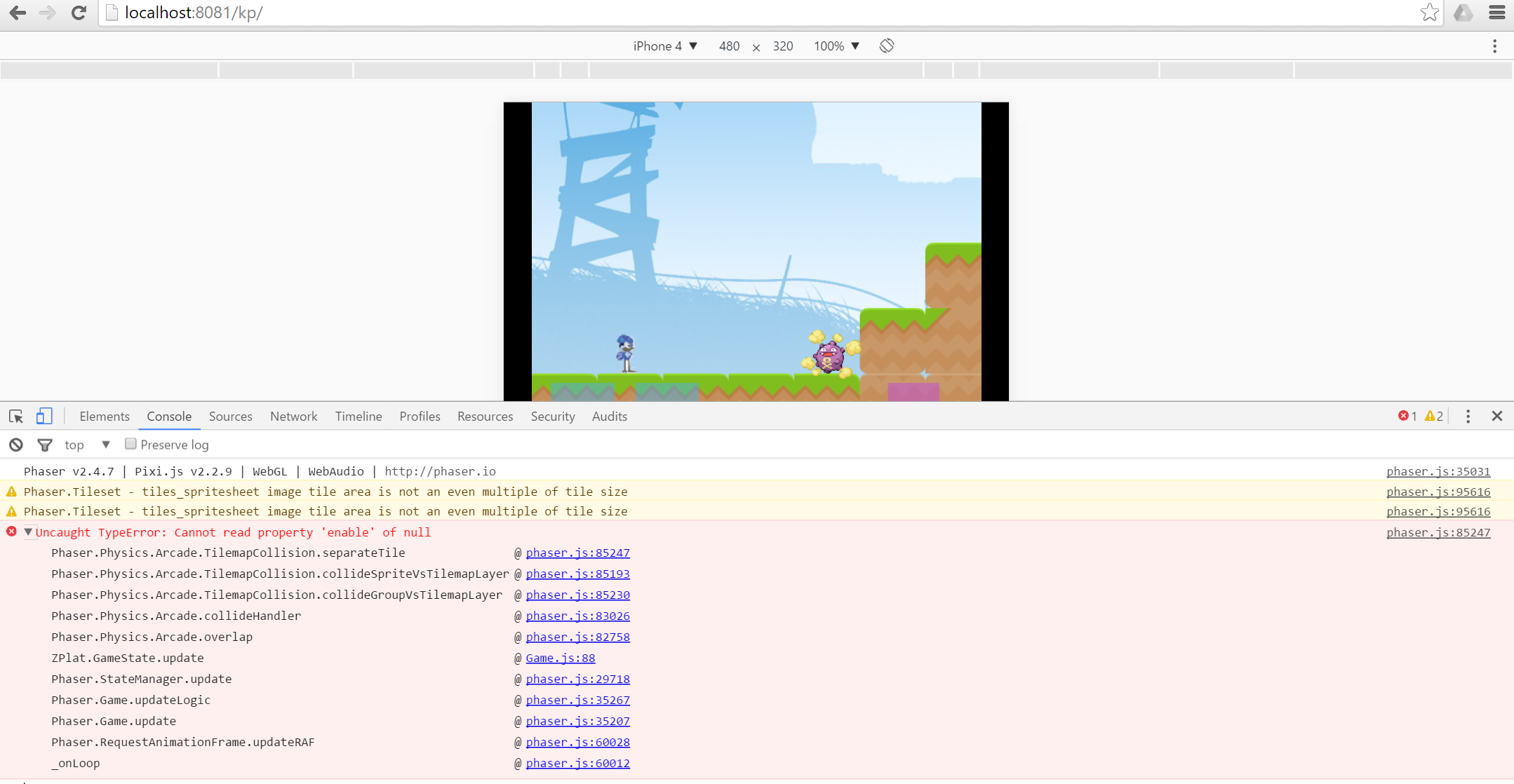Open phaser.js:29718 stack link

pos(577,679)
